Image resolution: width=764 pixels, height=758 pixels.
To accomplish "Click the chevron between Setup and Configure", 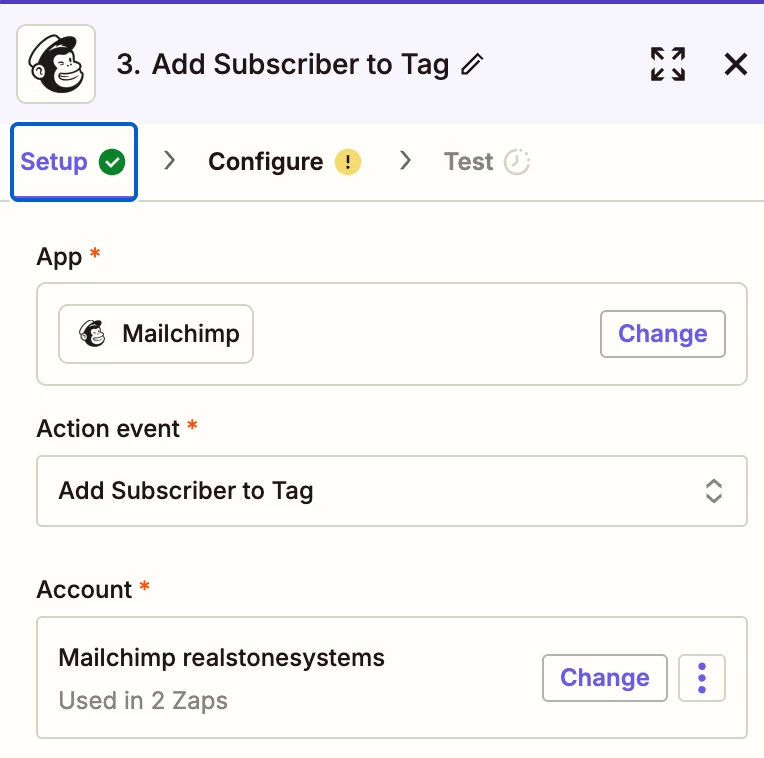I will (170, 161).
